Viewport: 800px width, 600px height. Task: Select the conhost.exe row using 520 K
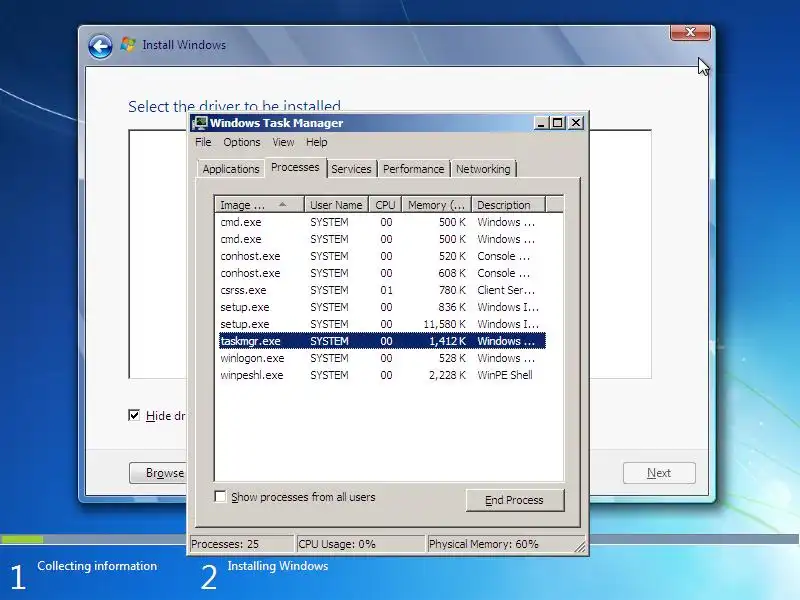[x=382, y=256]
